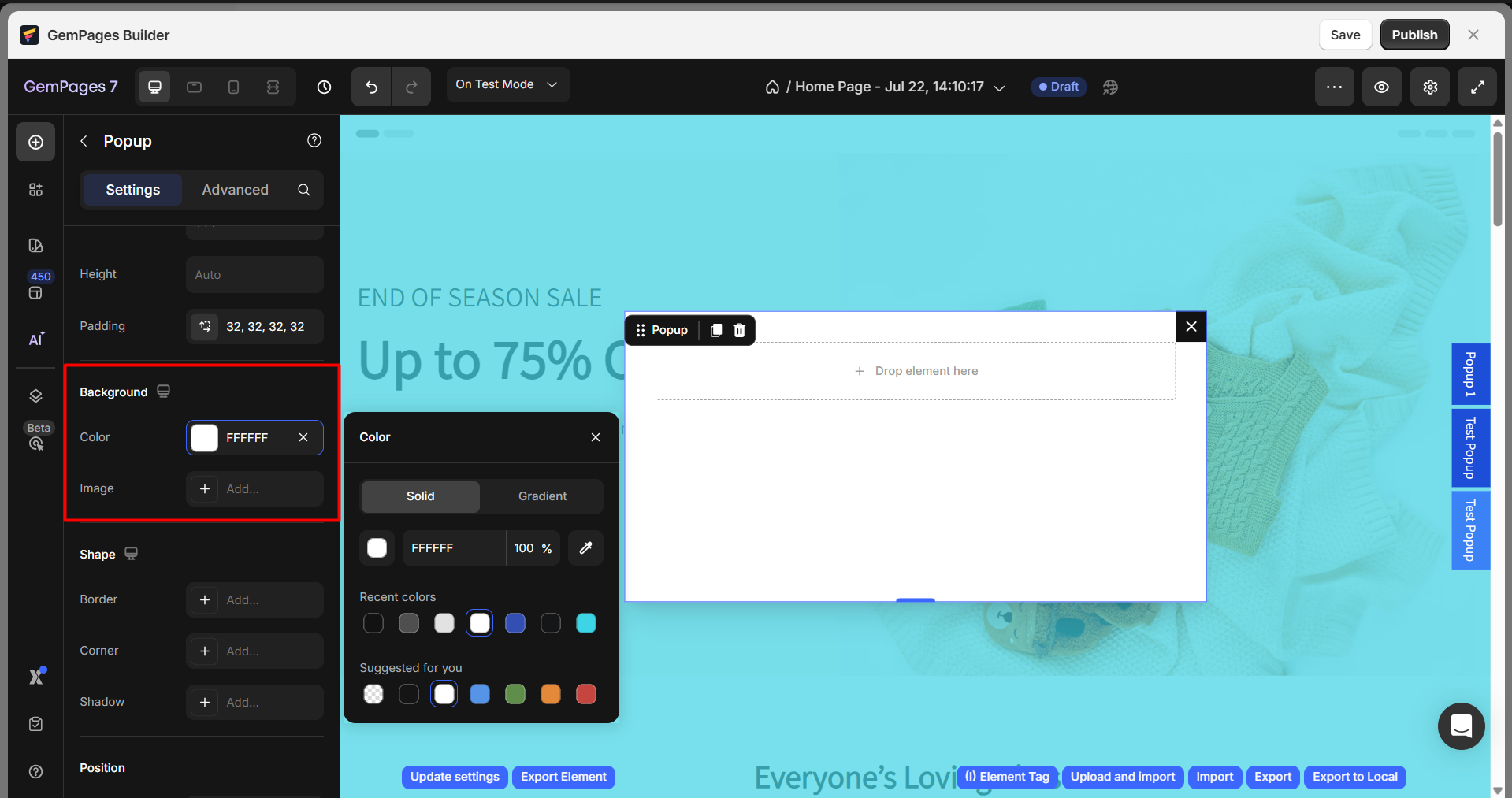Add a Corner radius

[x=254, y=651]
